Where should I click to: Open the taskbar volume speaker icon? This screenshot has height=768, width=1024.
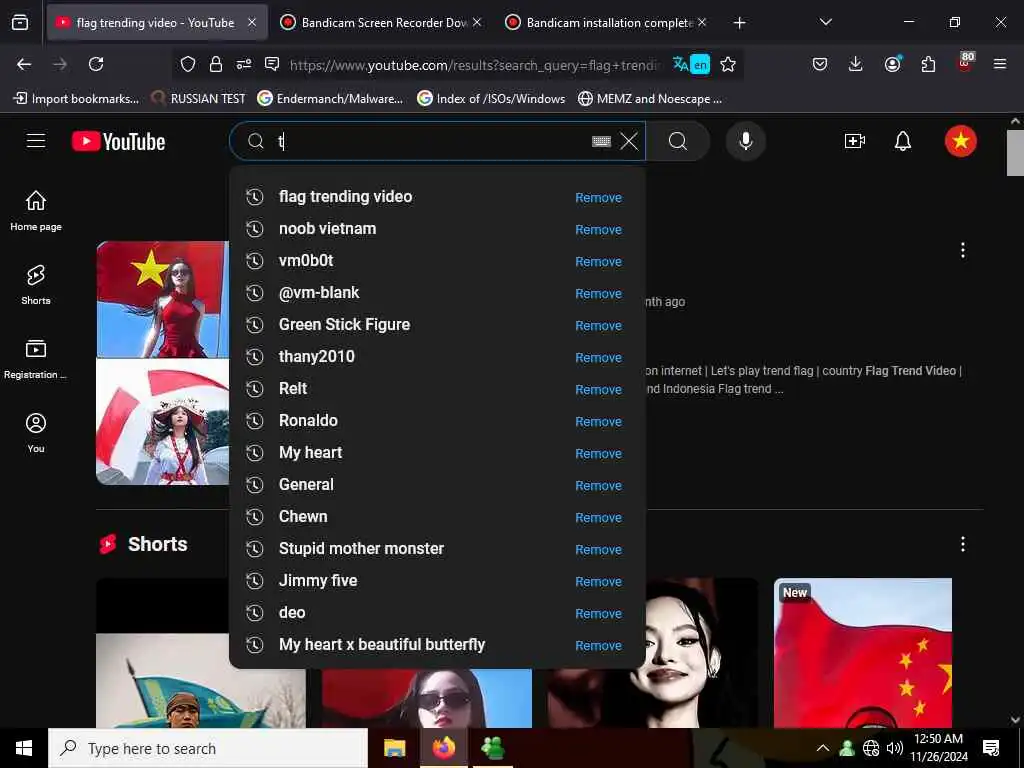pyautogui.click(x=895, y=748)
